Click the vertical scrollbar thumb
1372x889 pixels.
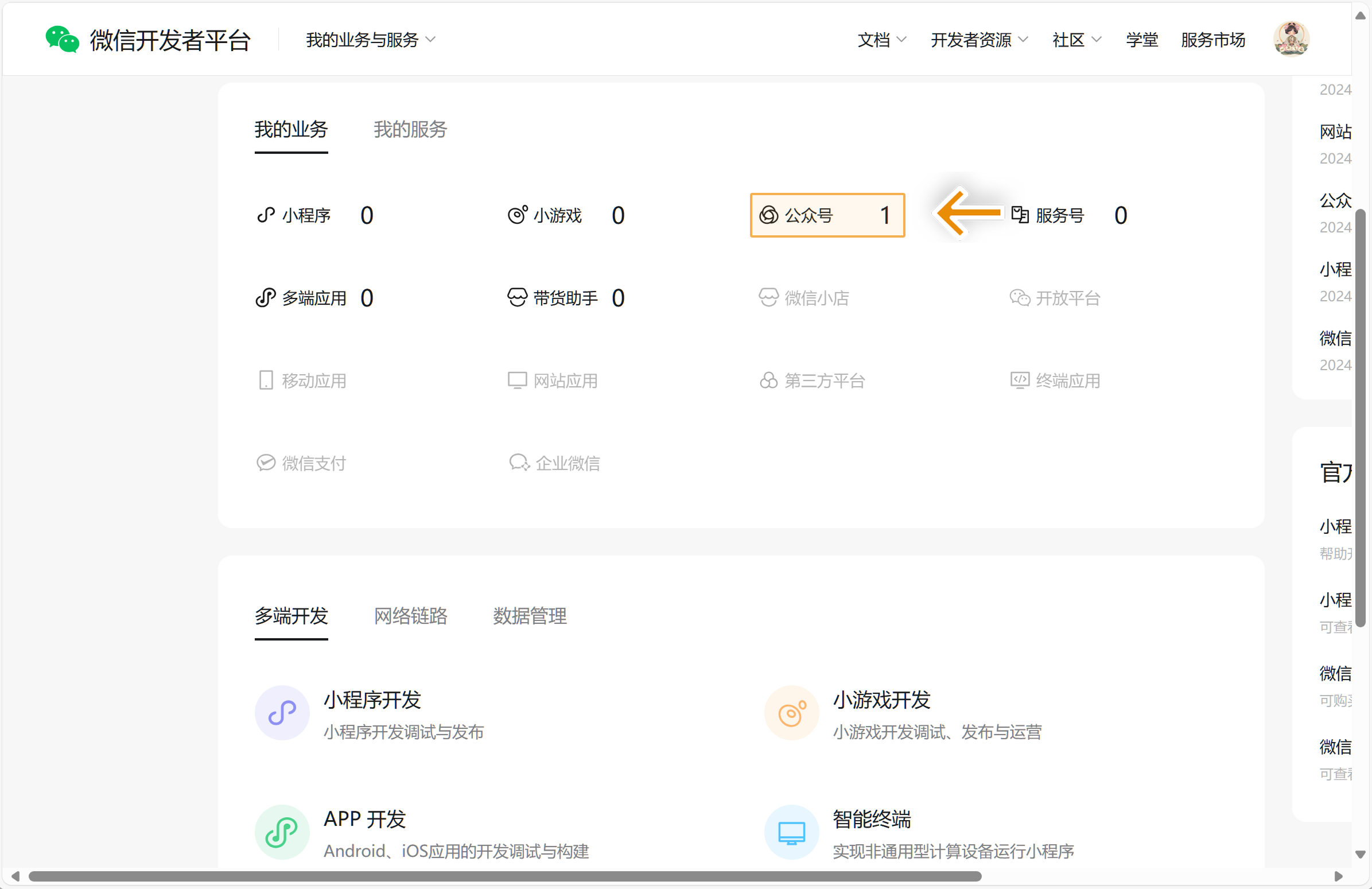coord(1360,417)
